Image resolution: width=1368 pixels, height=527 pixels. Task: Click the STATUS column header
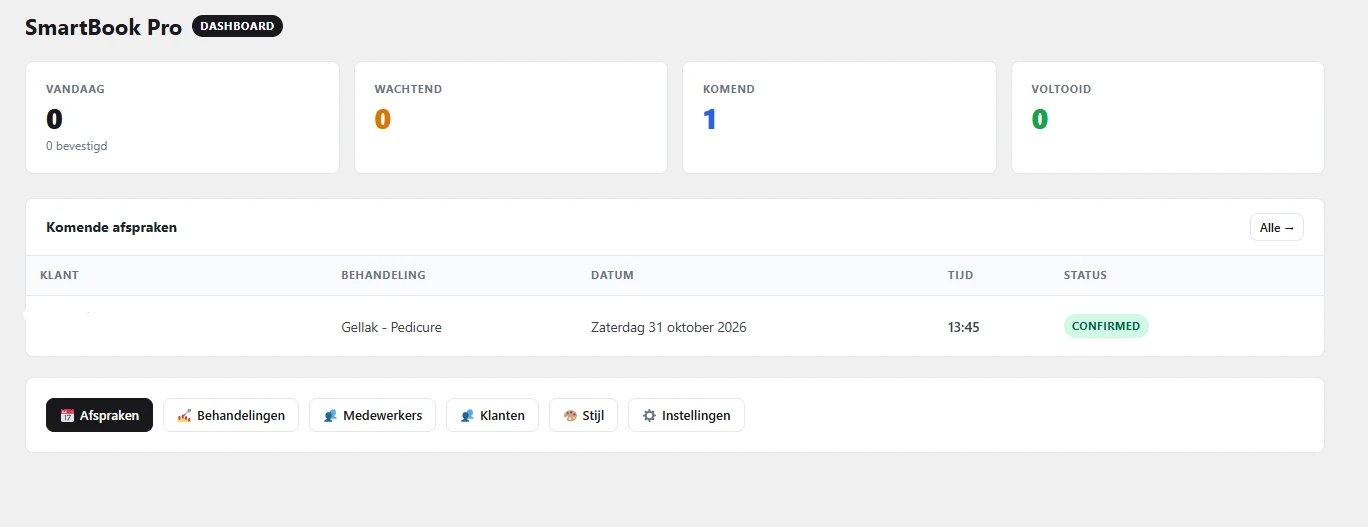(x=1085, y=275)
